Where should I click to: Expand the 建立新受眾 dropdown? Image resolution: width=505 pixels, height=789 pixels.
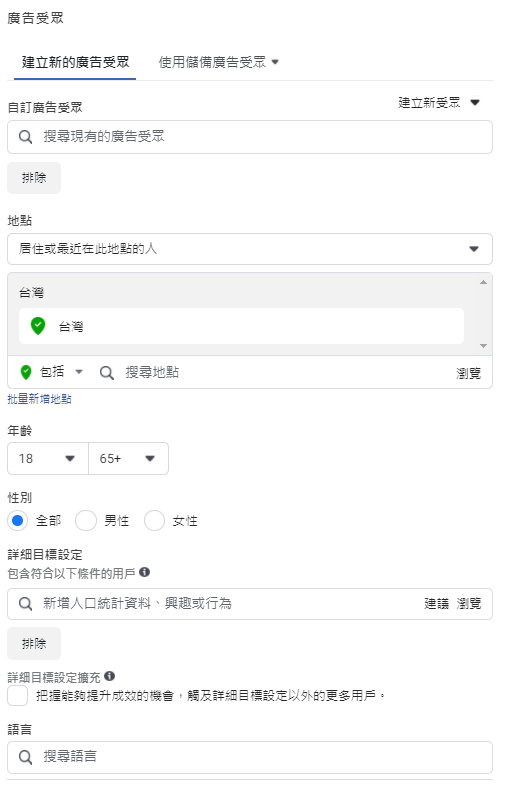point(439,103)
